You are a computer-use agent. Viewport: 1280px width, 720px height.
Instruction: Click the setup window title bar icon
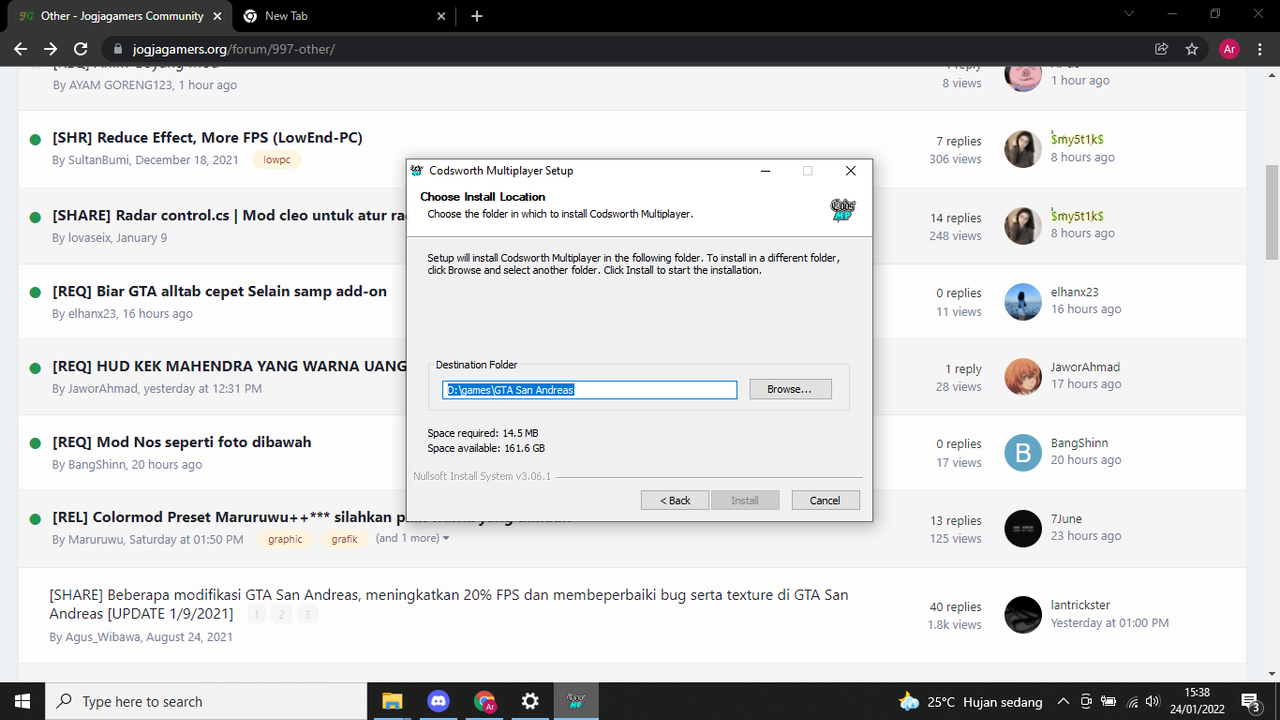pyautogui.click(x=417, y=171)
